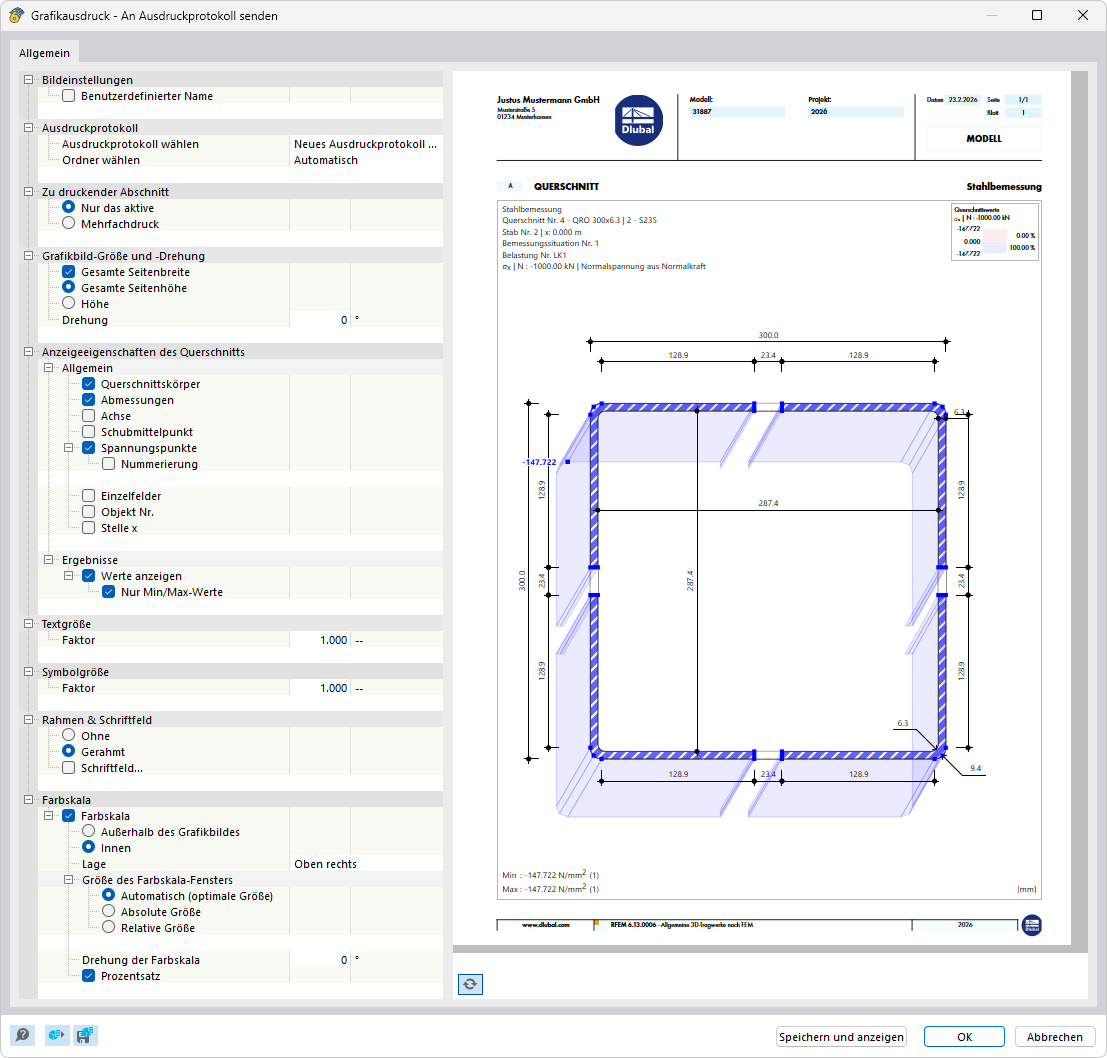Viewport: 1107px width, 1058px height.
Task: Collapse the Werte anzeigen sub-node
Action: tap(68, 576)
